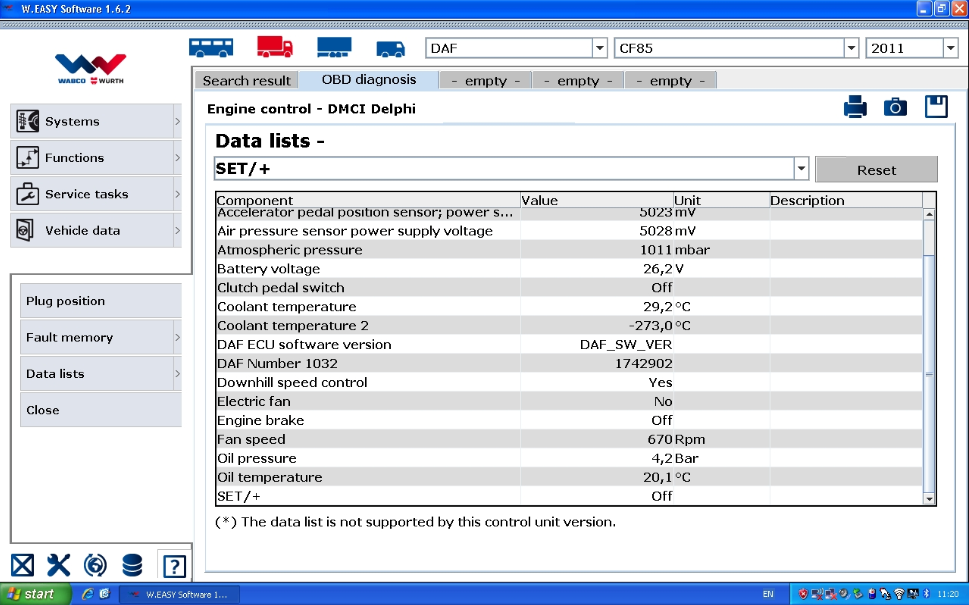The width and height of the screenshot is (969, 605).
Task: Expand the Data lists submenu arrow
Action: coord(177,374)
